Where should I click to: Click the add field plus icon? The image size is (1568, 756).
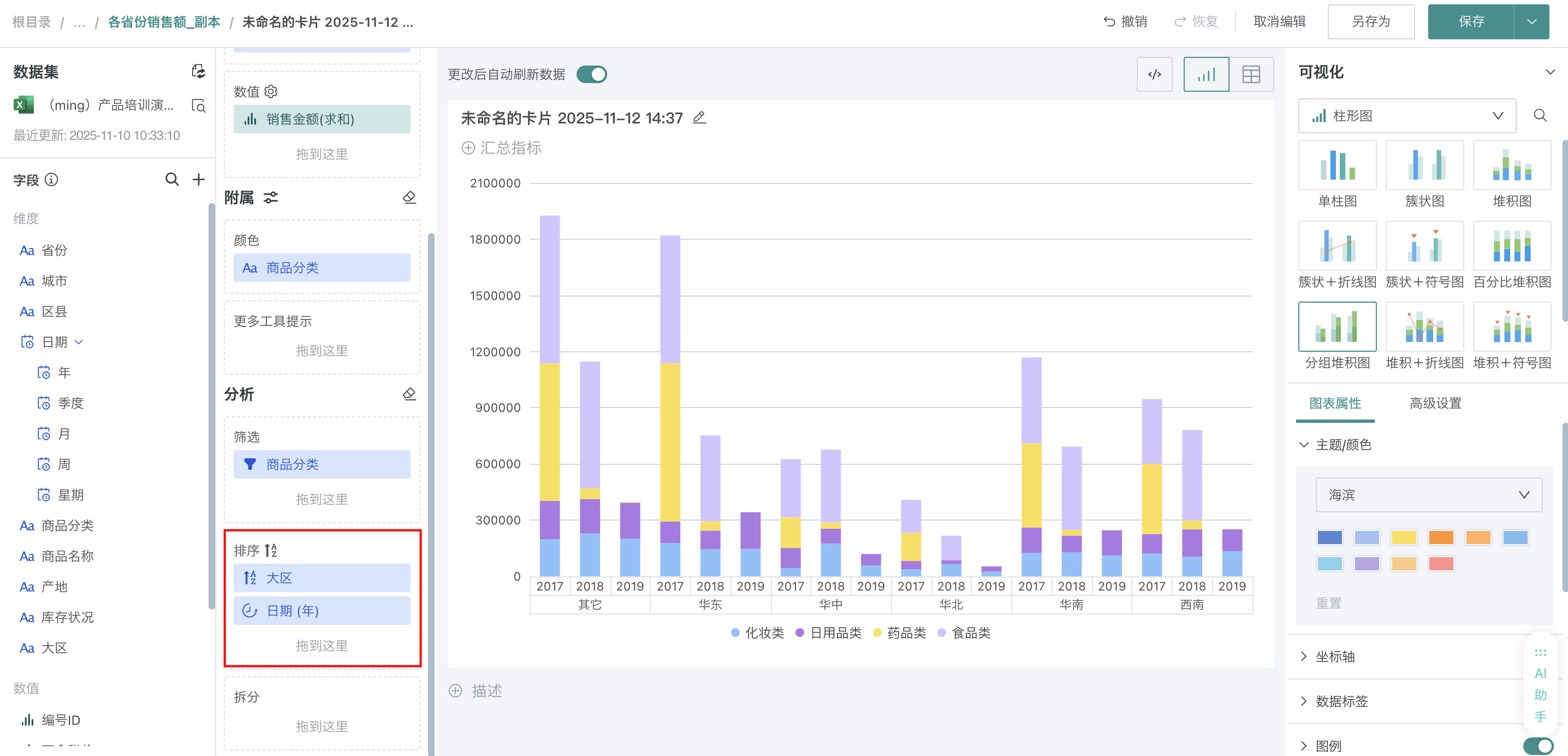point(198,179)
